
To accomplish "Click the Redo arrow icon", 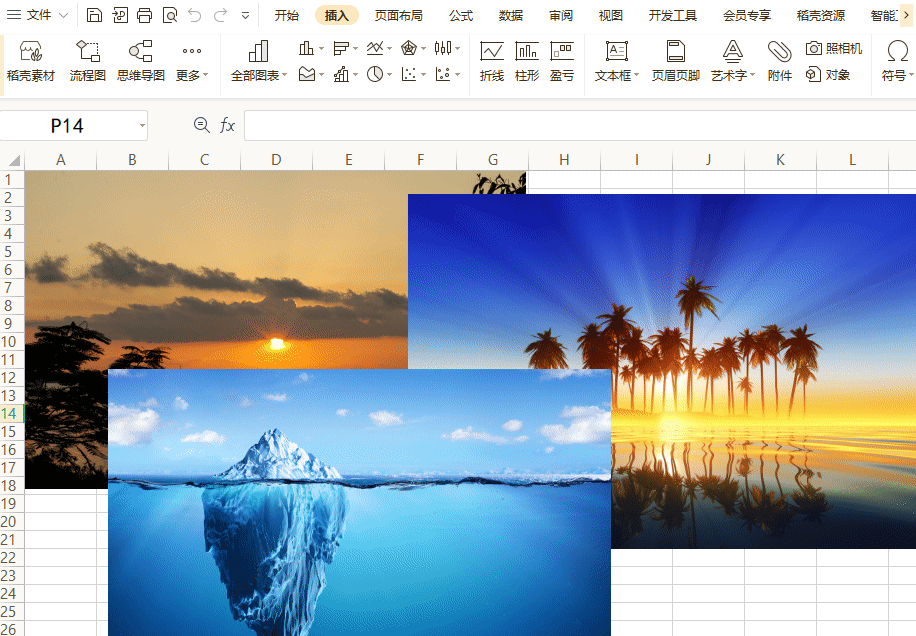I will coord(220,15).
